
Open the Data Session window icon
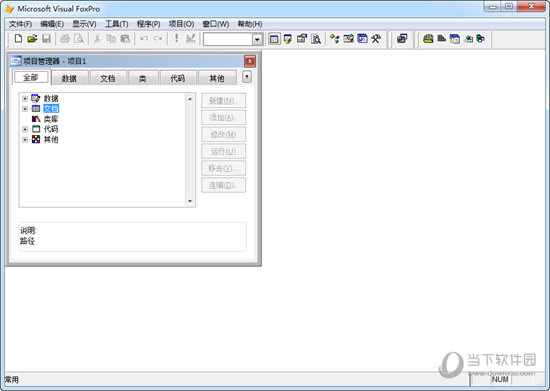click(288, 39)
